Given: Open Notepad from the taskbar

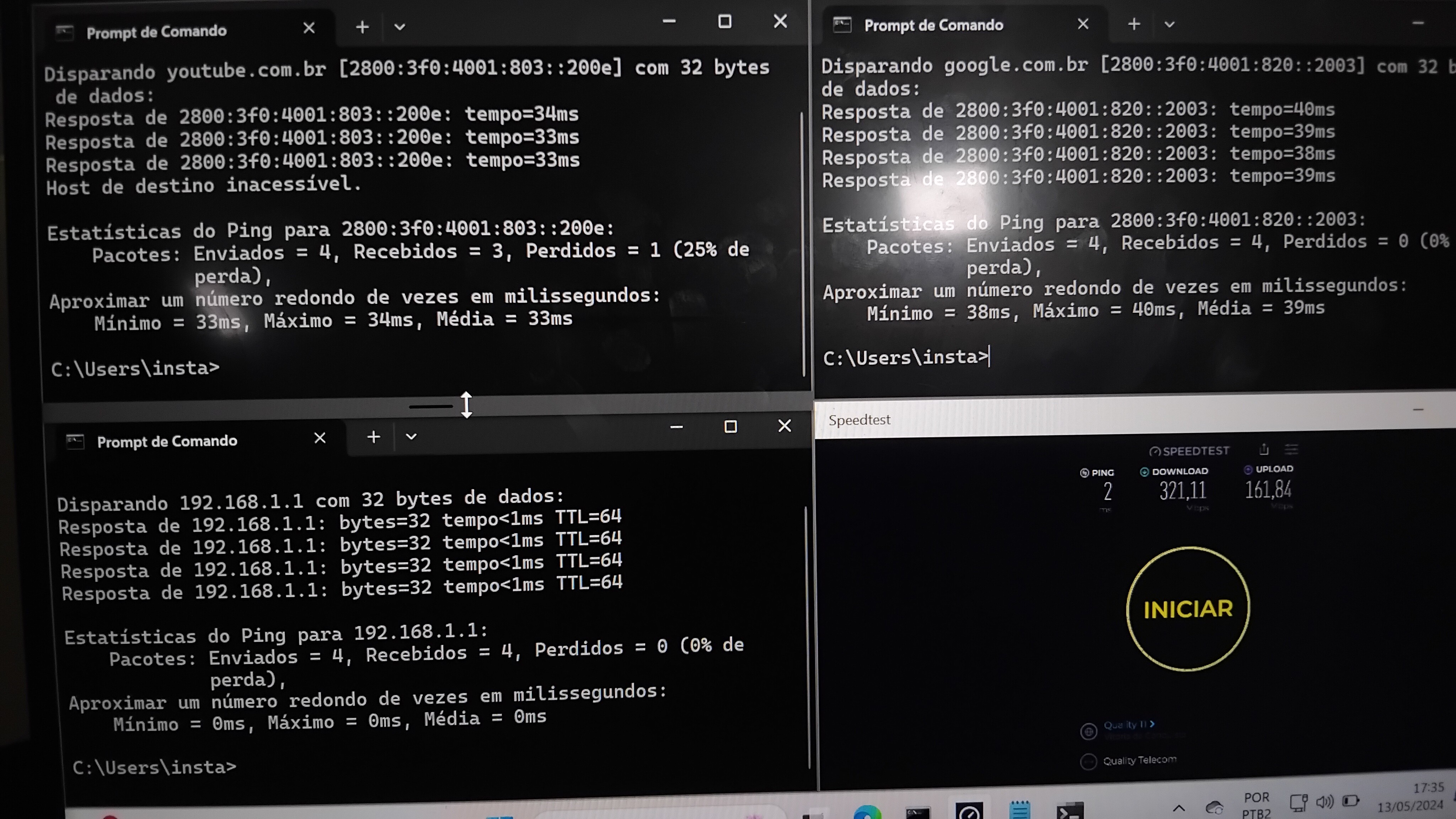Looking at the screenshot, I should click(1019, 811).
